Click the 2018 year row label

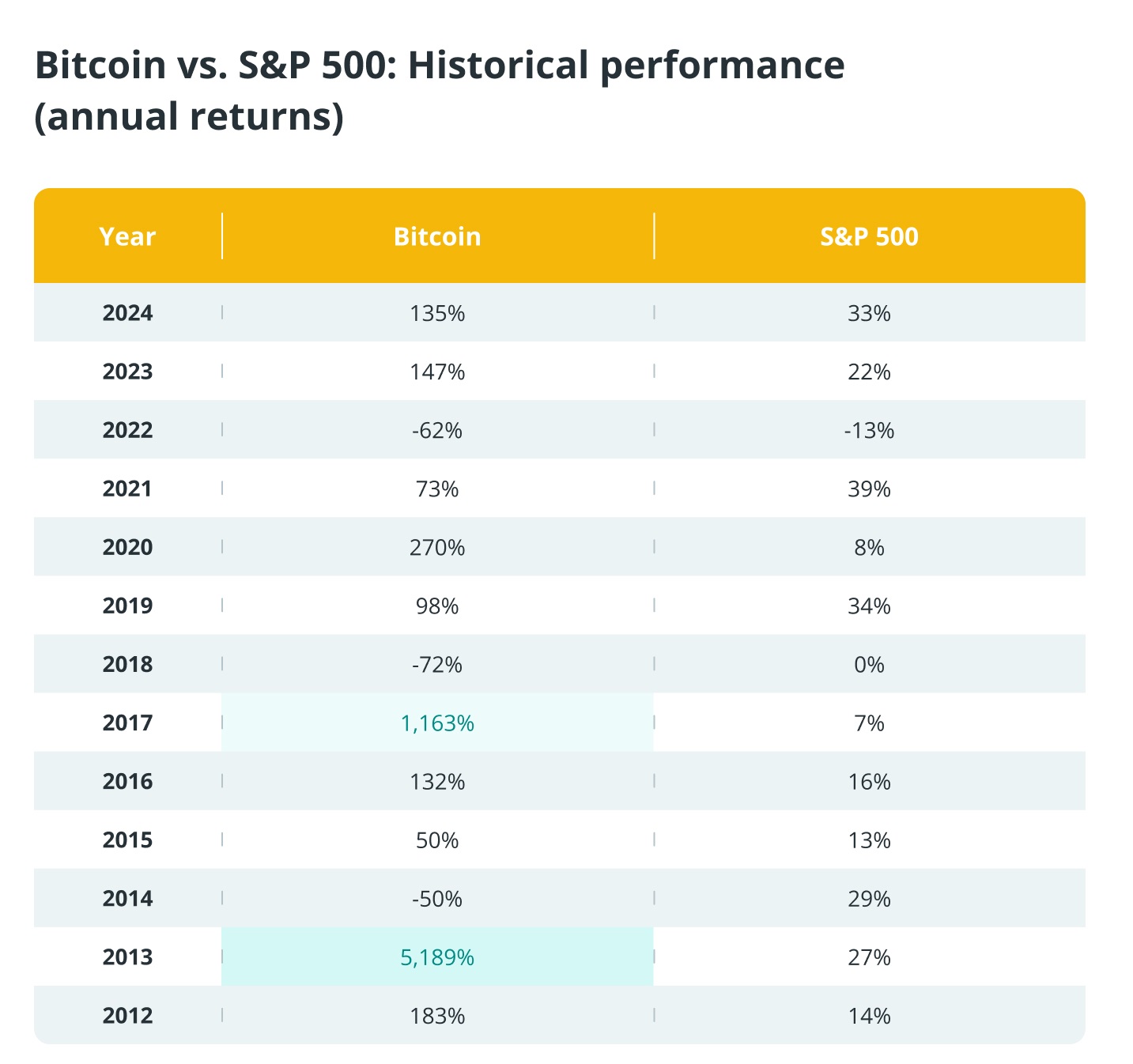[x=127, y=664]
